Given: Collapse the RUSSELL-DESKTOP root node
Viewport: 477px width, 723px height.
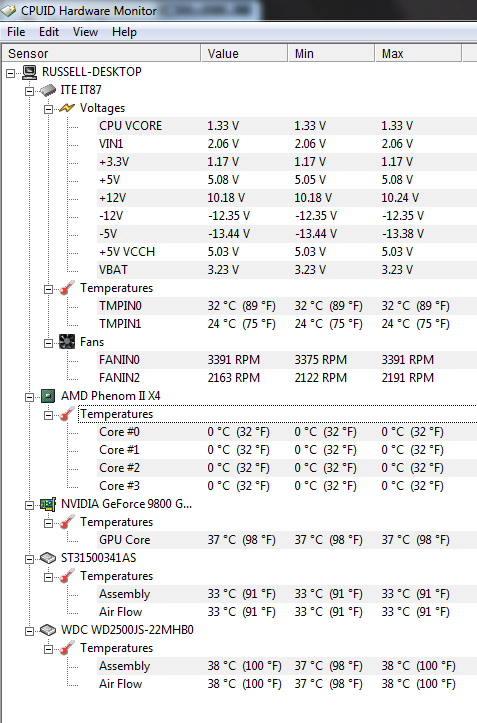Looking at the screenshot, I should pyautogui.click(x=10, y=73).
